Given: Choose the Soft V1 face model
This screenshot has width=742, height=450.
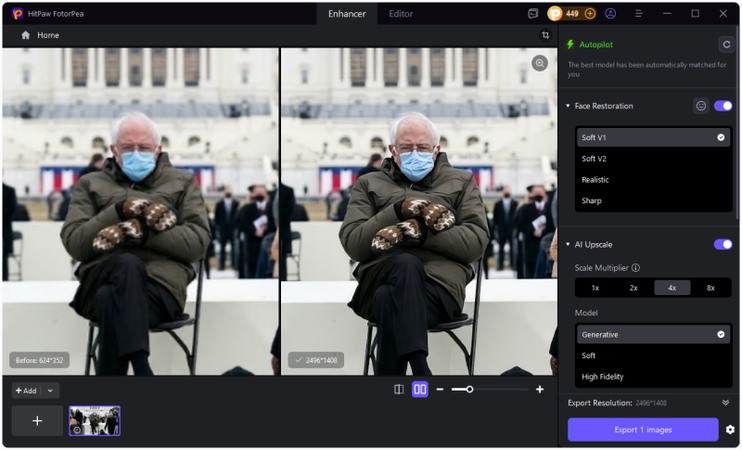Looking at the screenshot, I should pyautogui.click(x=654, y=138).
